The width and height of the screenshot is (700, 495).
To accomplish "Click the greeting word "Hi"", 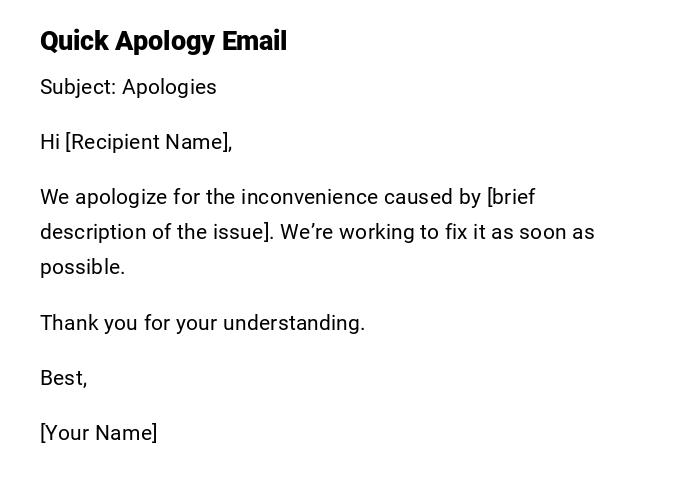I will tap(50, 142).
